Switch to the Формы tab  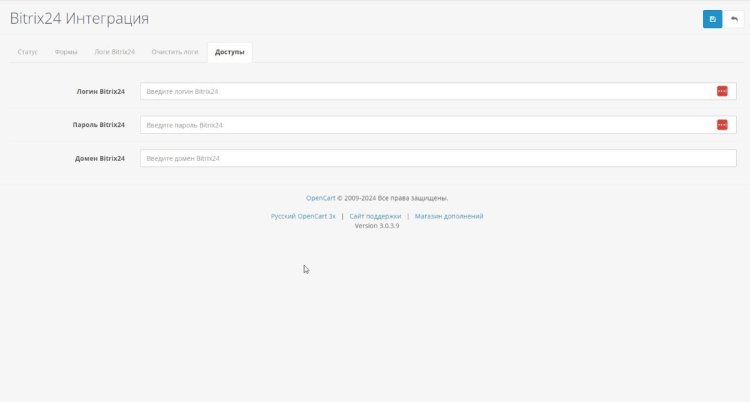[67, 51]
